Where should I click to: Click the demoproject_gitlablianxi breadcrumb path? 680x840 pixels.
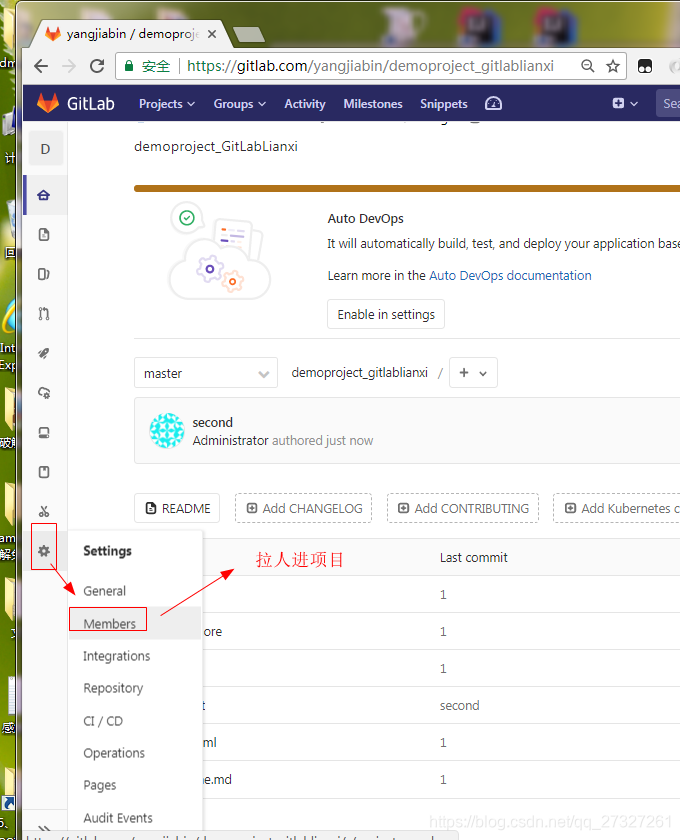pos(360,373)
